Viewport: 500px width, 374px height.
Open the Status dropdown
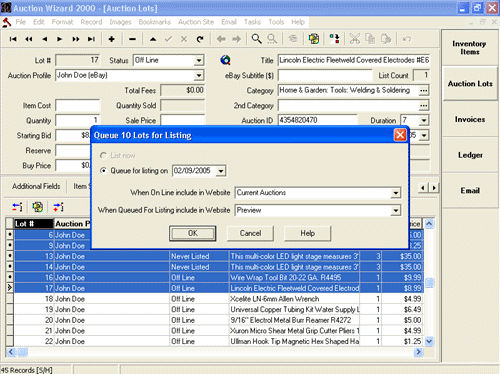pos(199,60)
